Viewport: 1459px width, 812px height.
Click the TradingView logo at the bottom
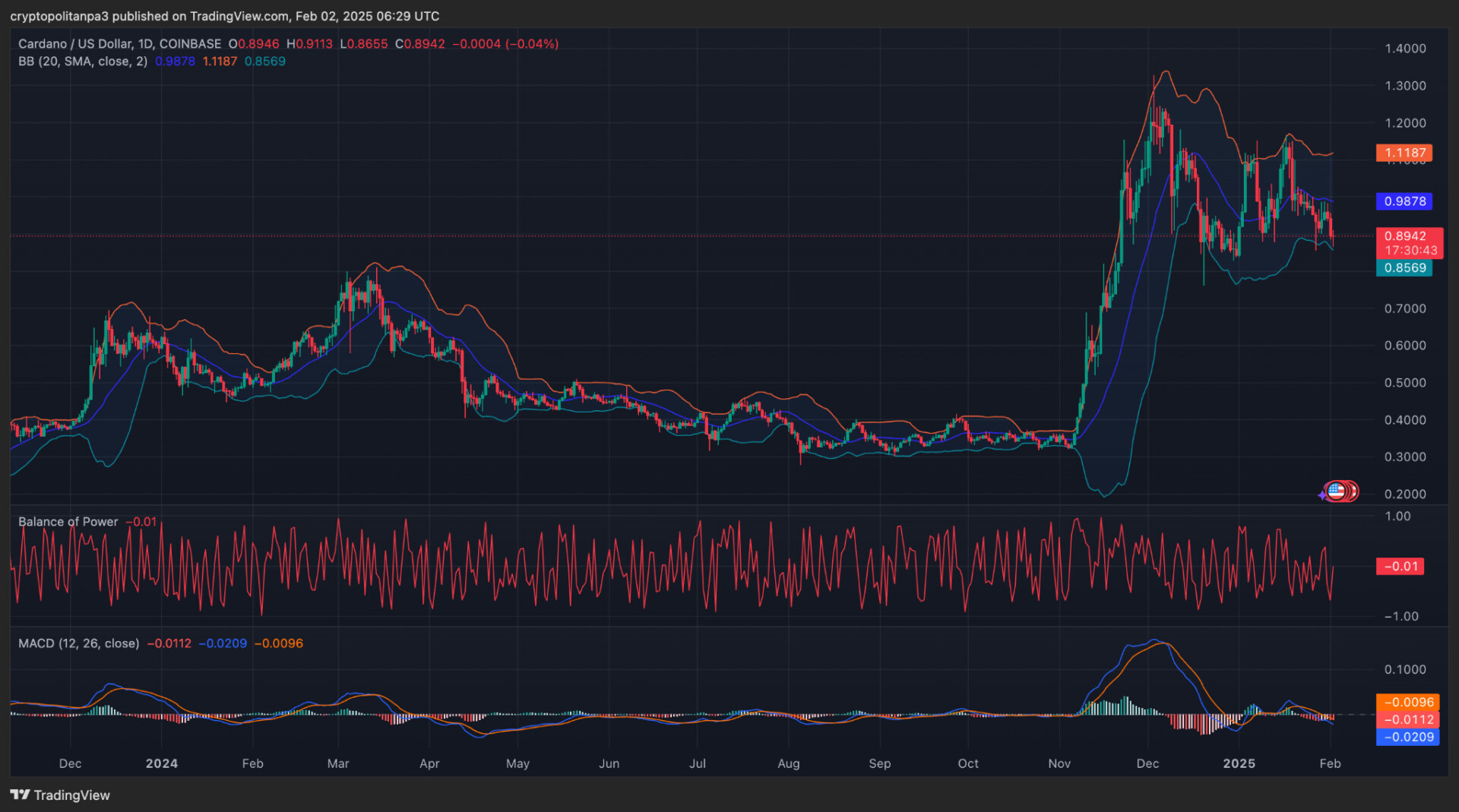coord(60,795)
